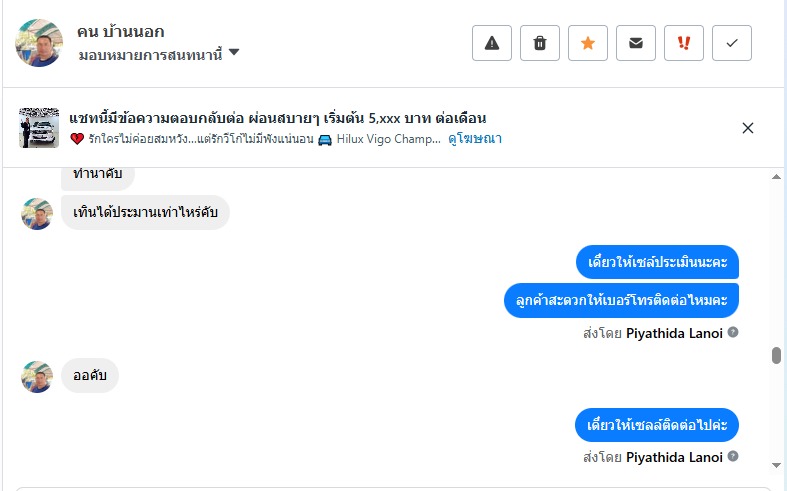This screenshot has width=787, height=491.
Task: Click the chat scrollbar thumb
Action: (777, 355)
